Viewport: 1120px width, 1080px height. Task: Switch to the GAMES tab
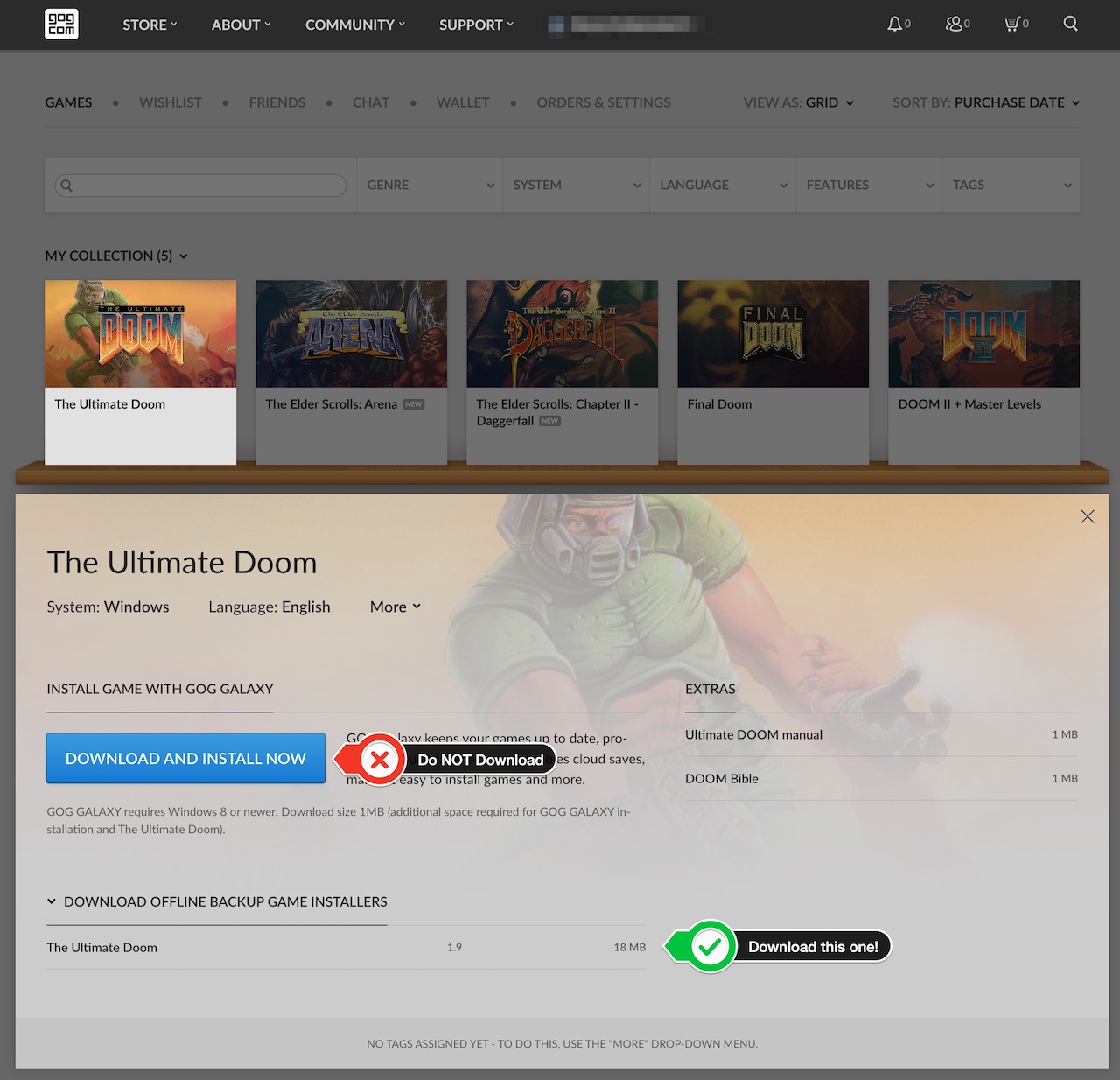pyautogui.click(x=68, y=102)
